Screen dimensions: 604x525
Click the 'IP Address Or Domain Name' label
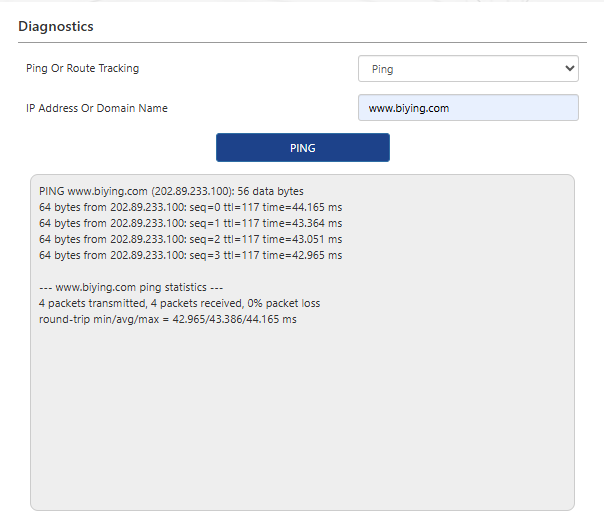(x=97, y=108)
